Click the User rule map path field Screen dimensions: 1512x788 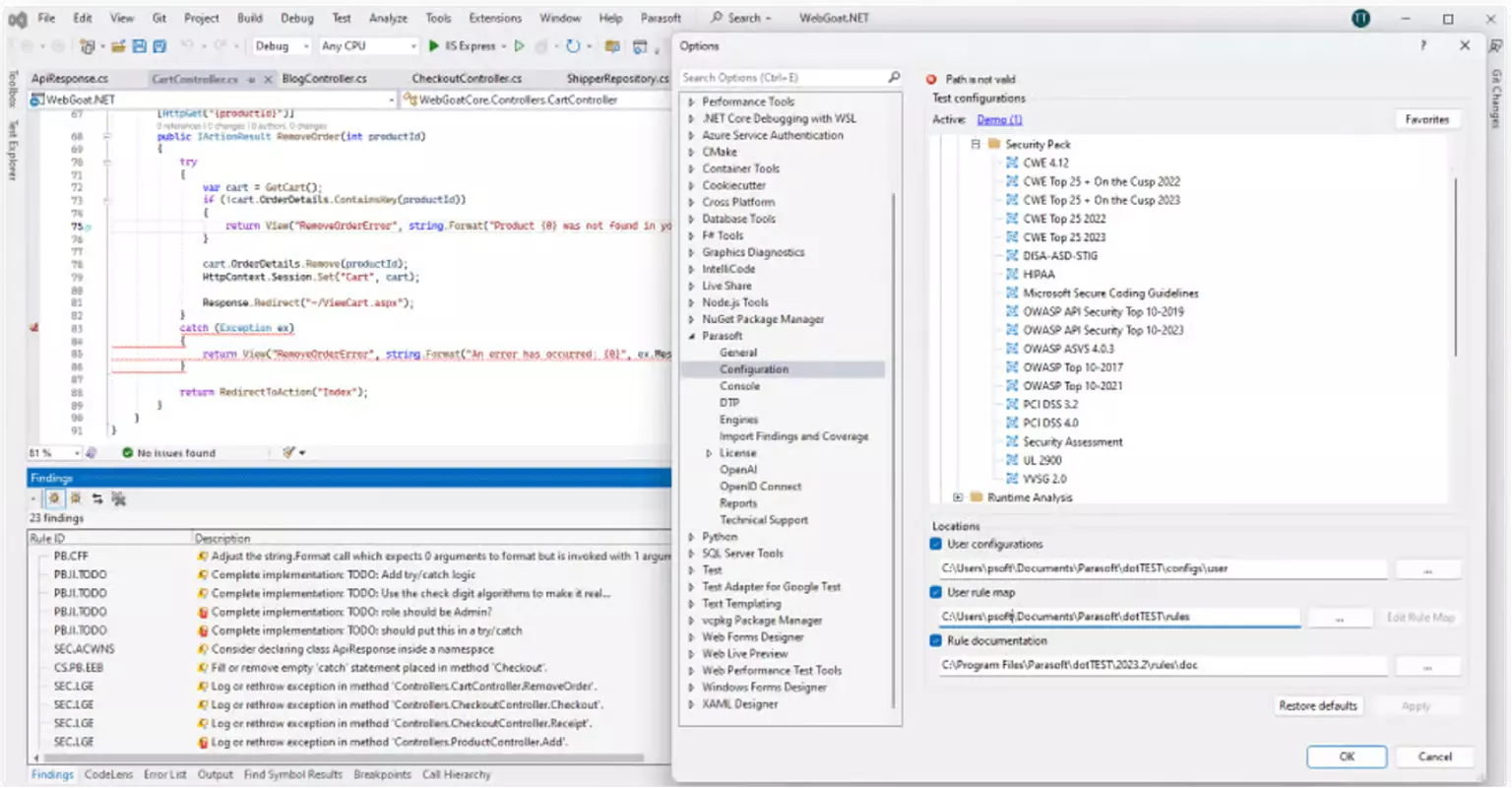pyautogui.click(x=1118, y=617)
